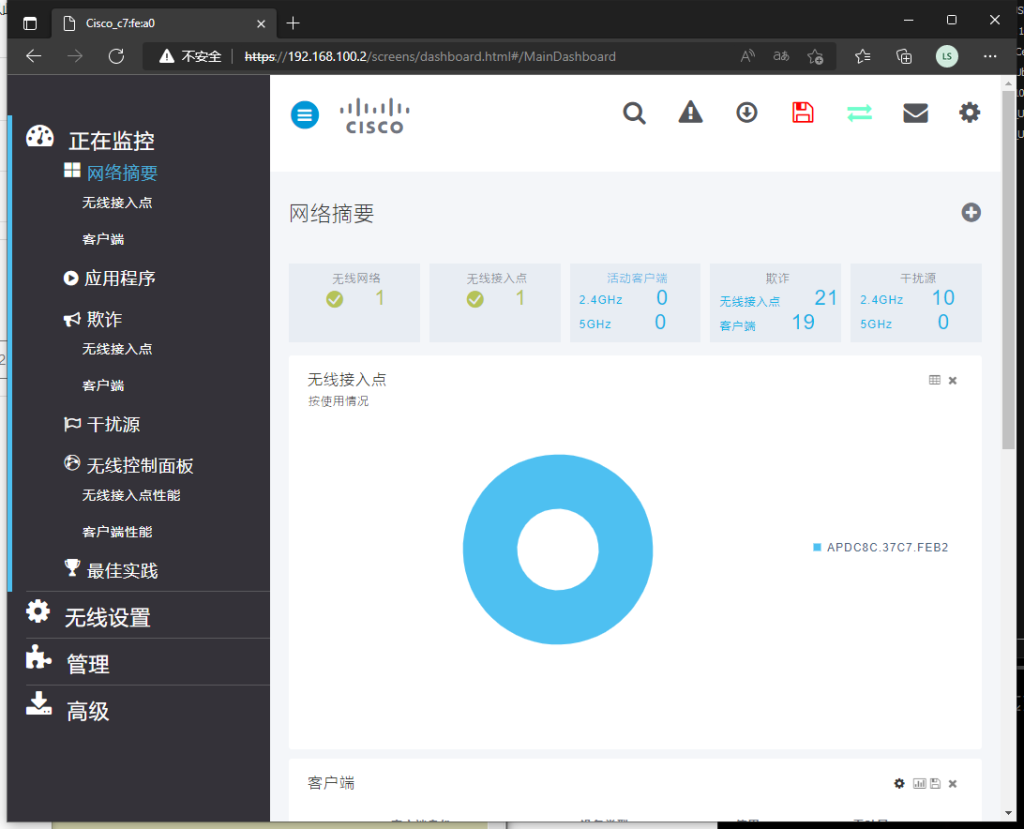Open the envelope mail icon

point(915,113)
